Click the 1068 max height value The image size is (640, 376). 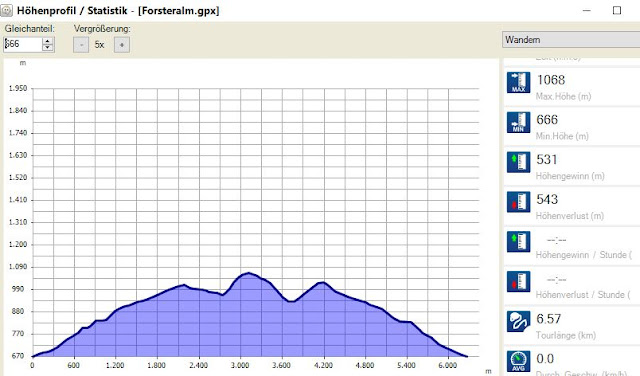551,80
